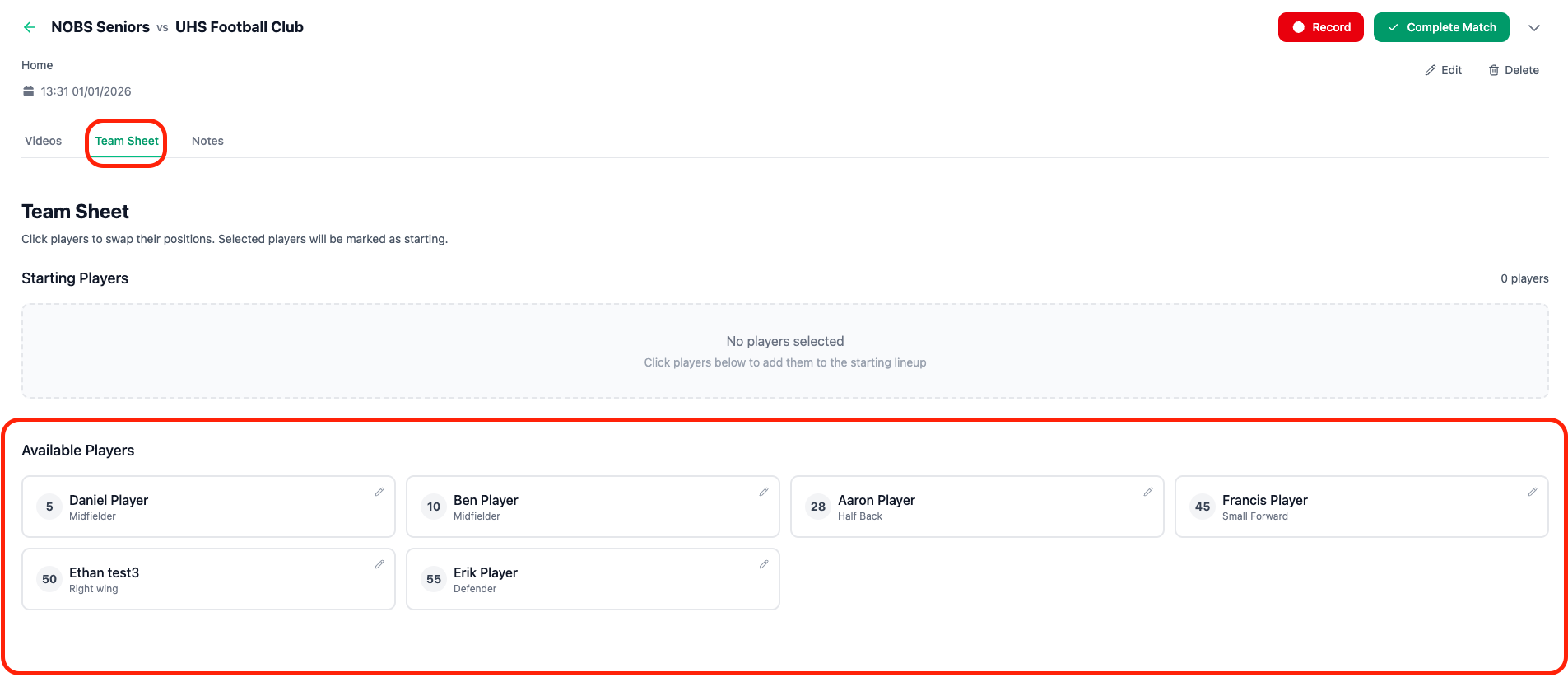Viewport: 1568px width, 682px height.
Task: Click pencil icon on Aaron Player card
Action: point(1148,492)
